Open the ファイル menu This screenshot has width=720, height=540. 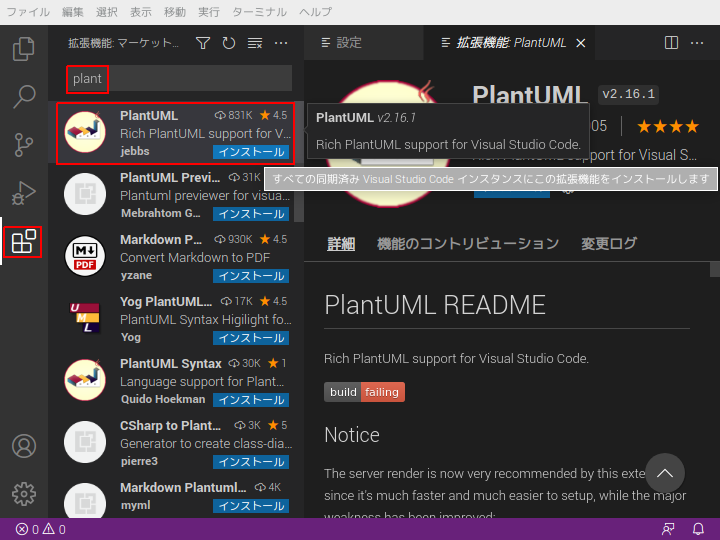click(28, 12)
